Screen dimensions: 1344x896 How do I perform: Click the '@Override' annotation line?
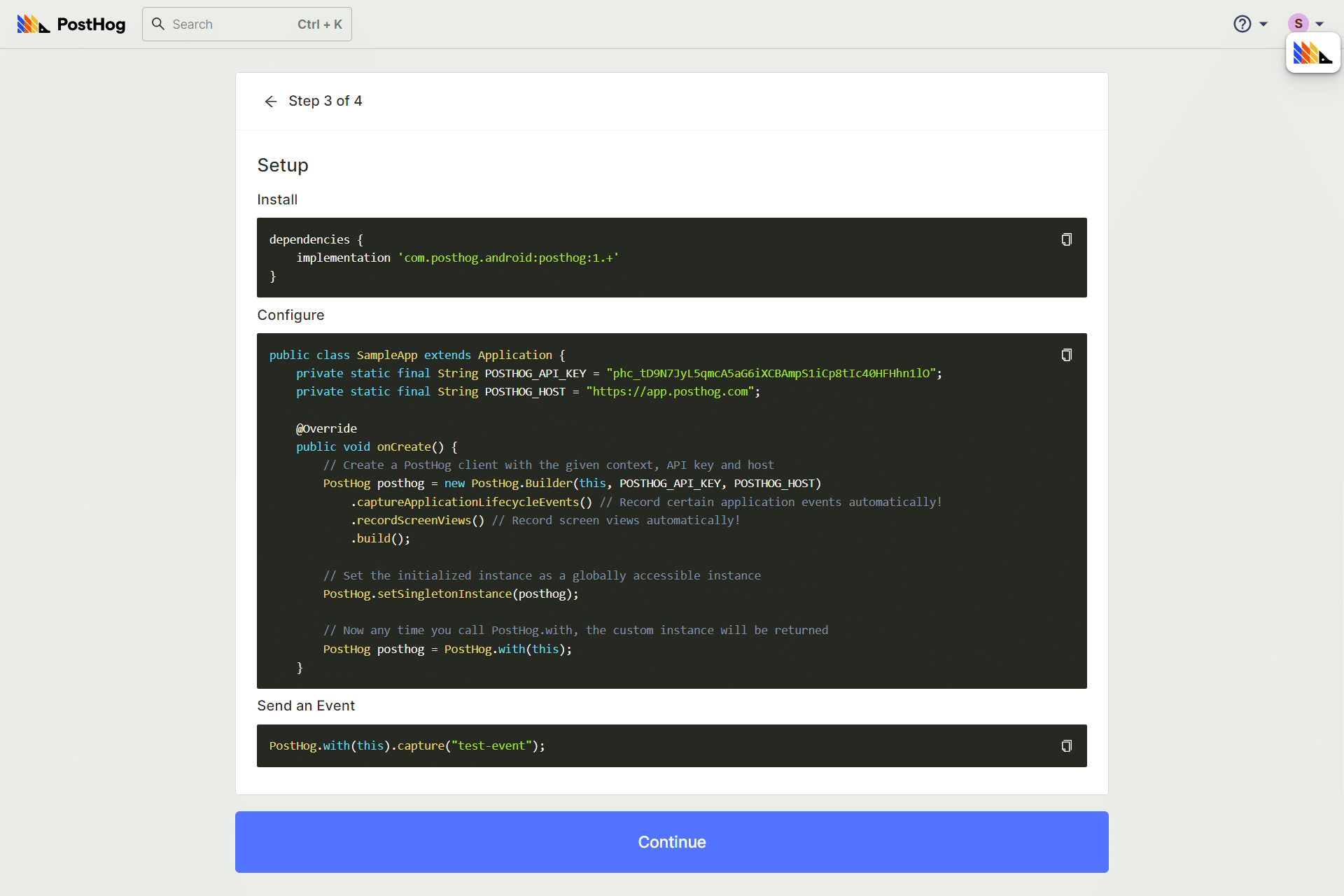pos(326,428)
